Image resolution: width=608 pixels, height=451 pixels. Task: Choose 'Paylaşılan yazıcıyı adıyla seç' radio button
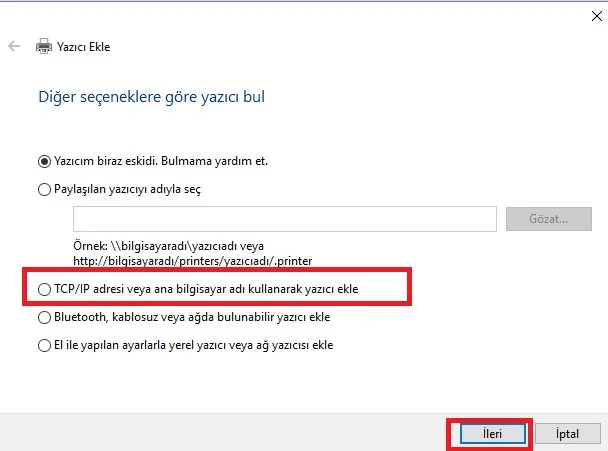tap(43, 188)
